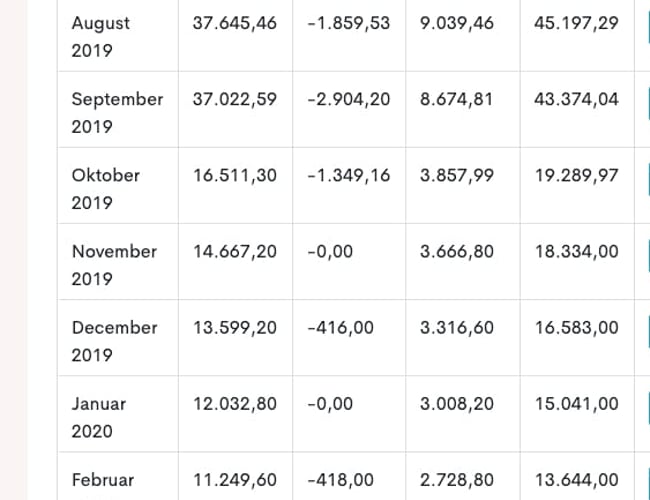Click the teal button in the November 2019 row
Viewport: 650px width, 500px height.
[x=647, y=264]
